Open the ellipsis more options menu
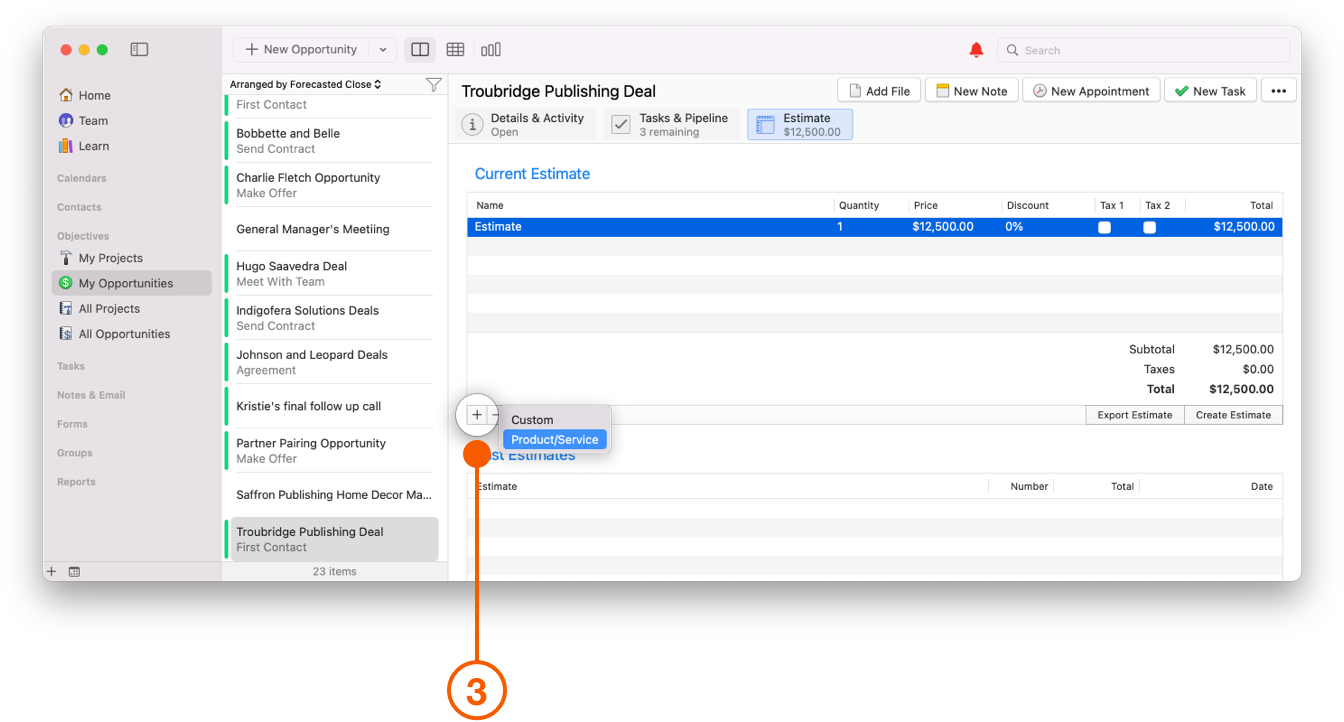 coord(1278,89)
